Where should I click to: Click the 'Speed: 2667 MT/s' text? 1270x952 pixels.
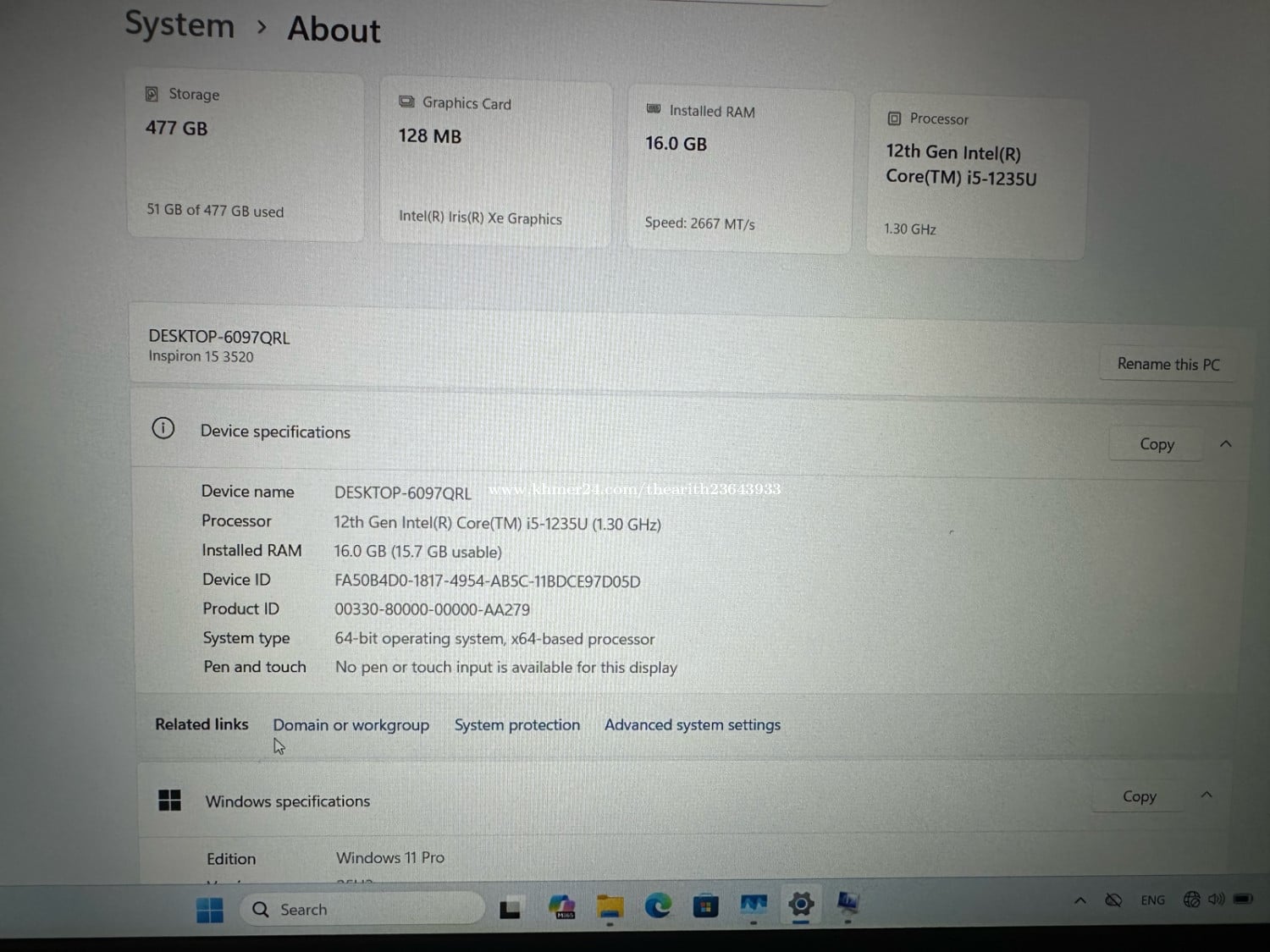pos(699,223)
